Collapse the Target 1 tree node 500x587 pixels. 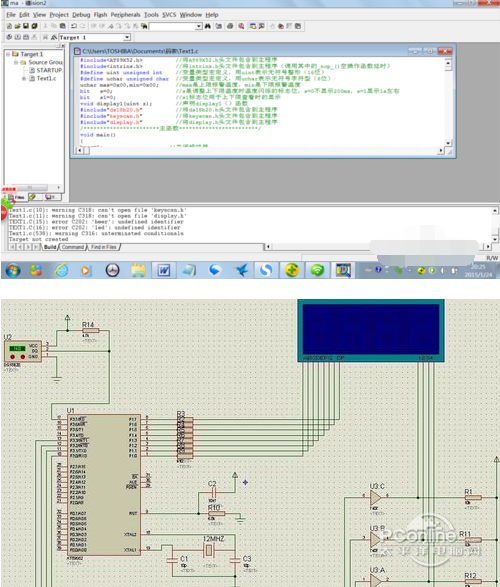pos(8,54)
